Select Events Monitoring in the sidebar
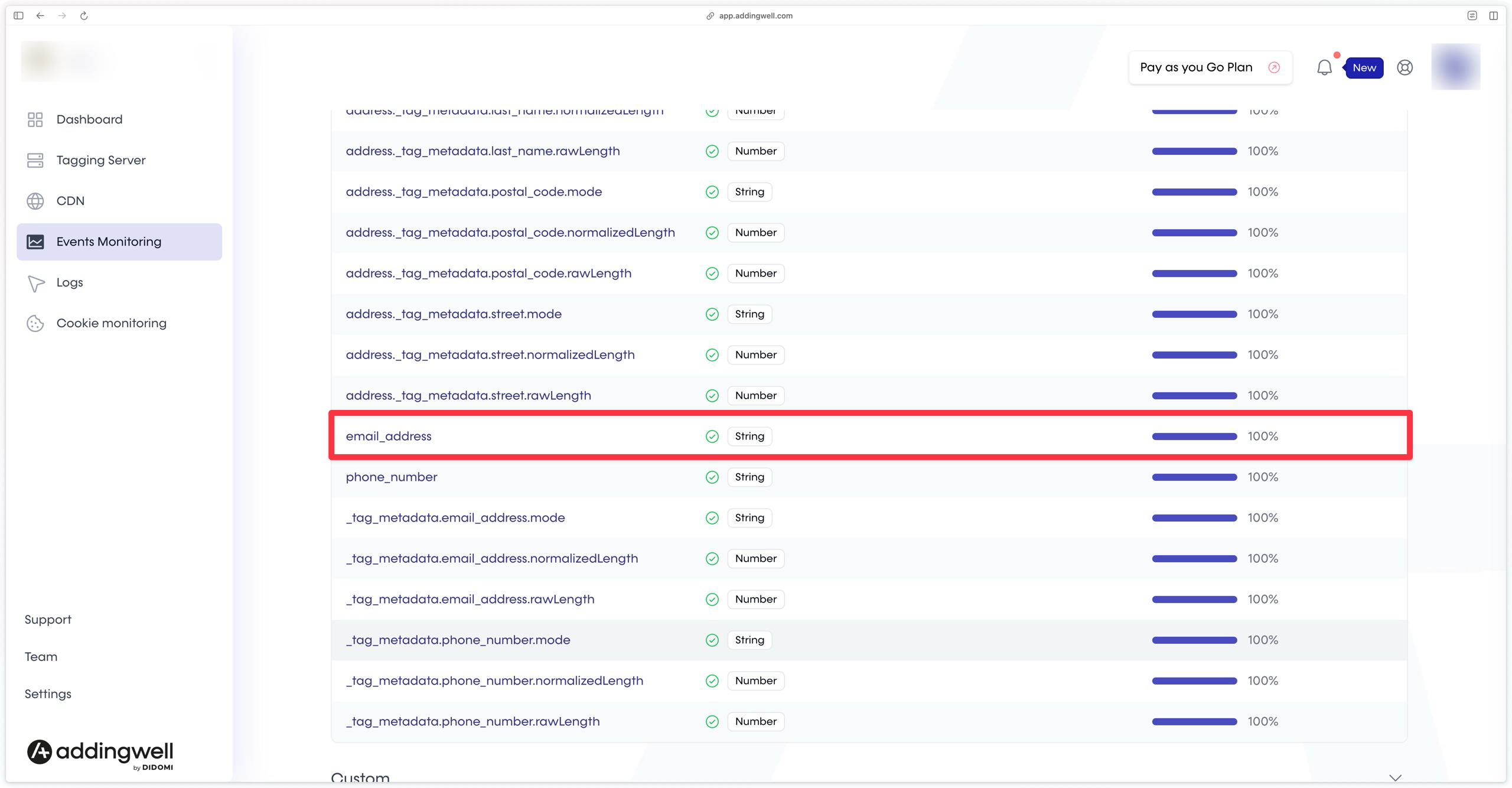Image resolution: width=1512 pixels, height=788 pixels. [119, 242]
